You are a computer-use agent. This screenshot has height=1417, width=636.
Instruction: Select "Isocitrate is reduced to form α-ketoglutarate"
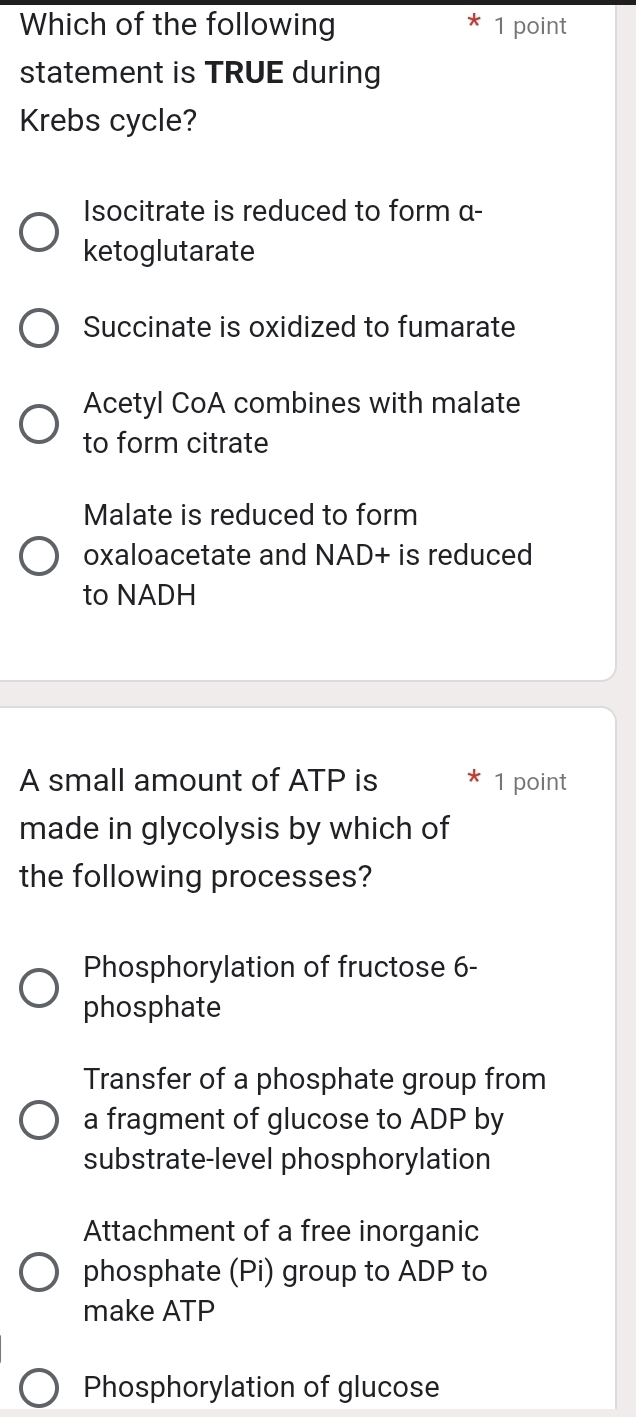point(38,231)
